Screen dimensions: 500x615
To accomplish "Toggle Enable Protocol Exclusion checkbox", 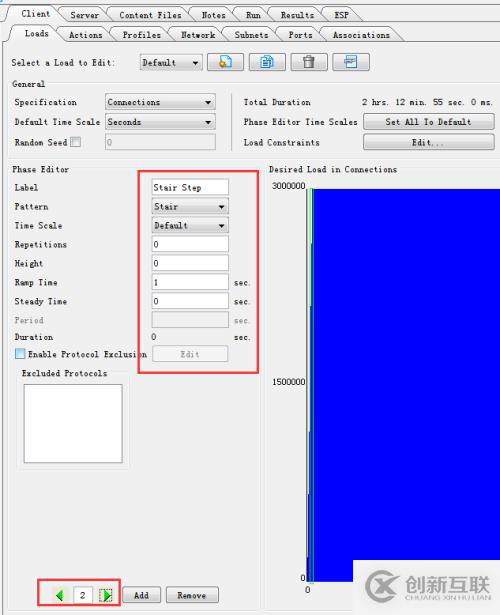I will (20, 354).
